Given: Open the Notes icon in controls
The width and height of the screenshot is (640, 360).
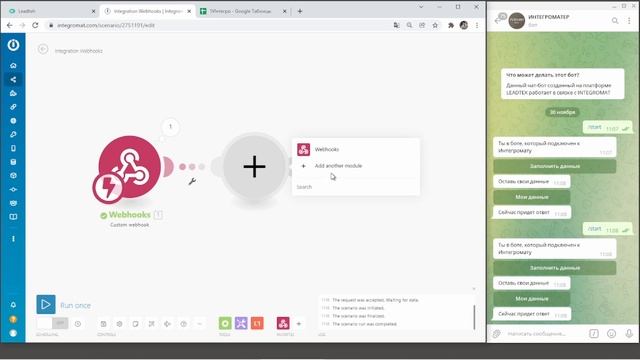Looking at the screenshot, I should point(135,324).
